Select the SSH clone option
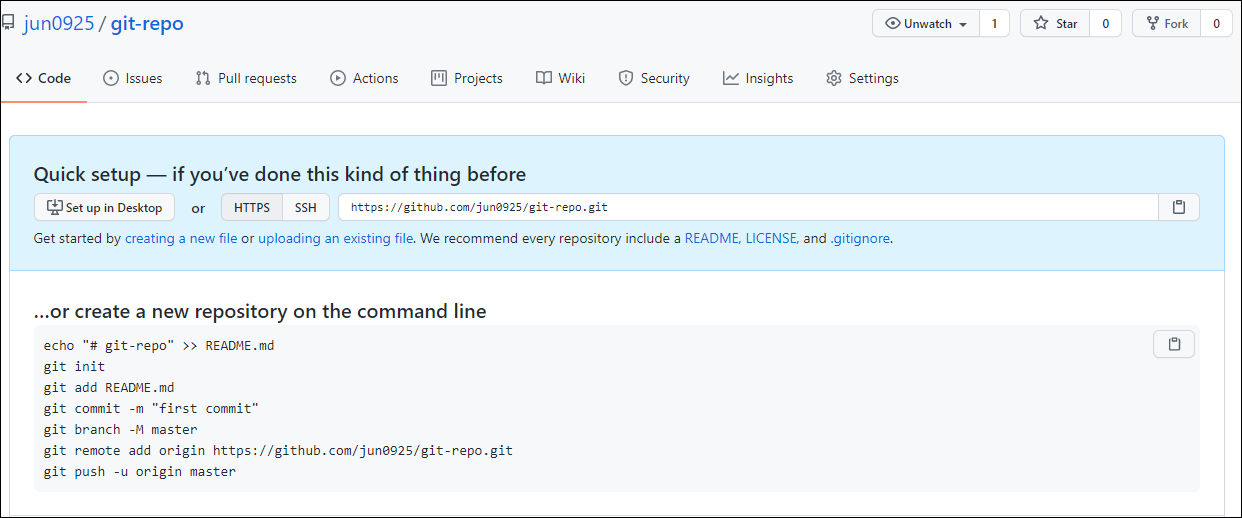Image resolution: width=1242 pixels, height=518 pixels. (x=306, y=208)
